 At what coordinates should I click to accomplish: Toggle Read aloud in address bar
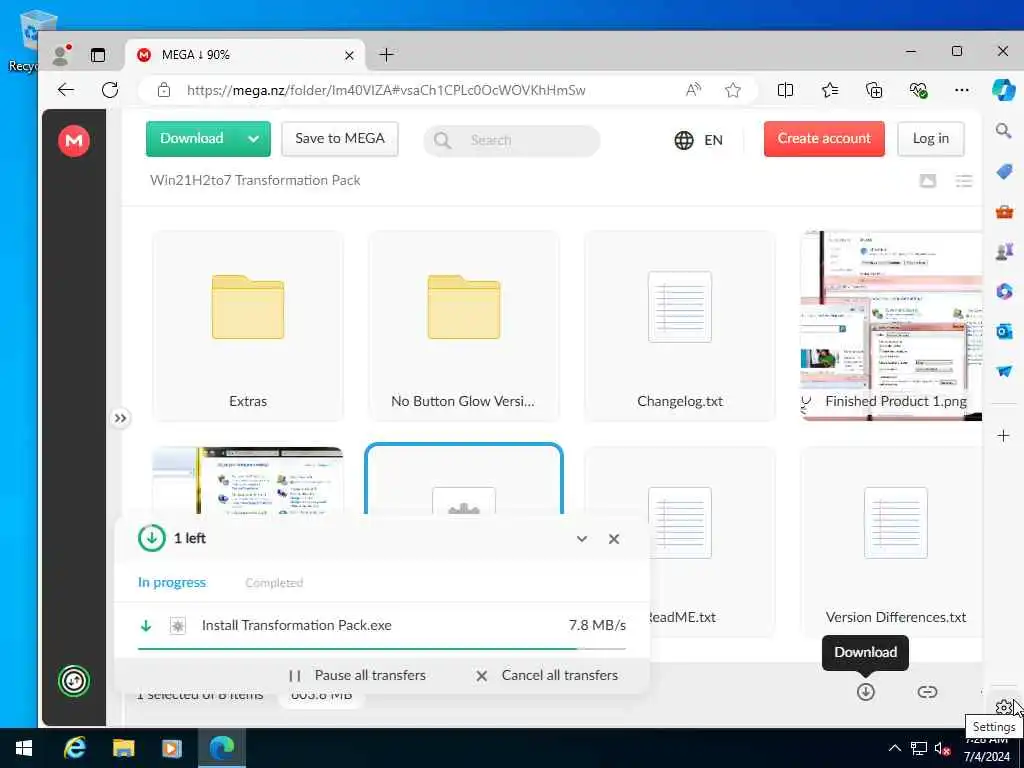(694, 90)
